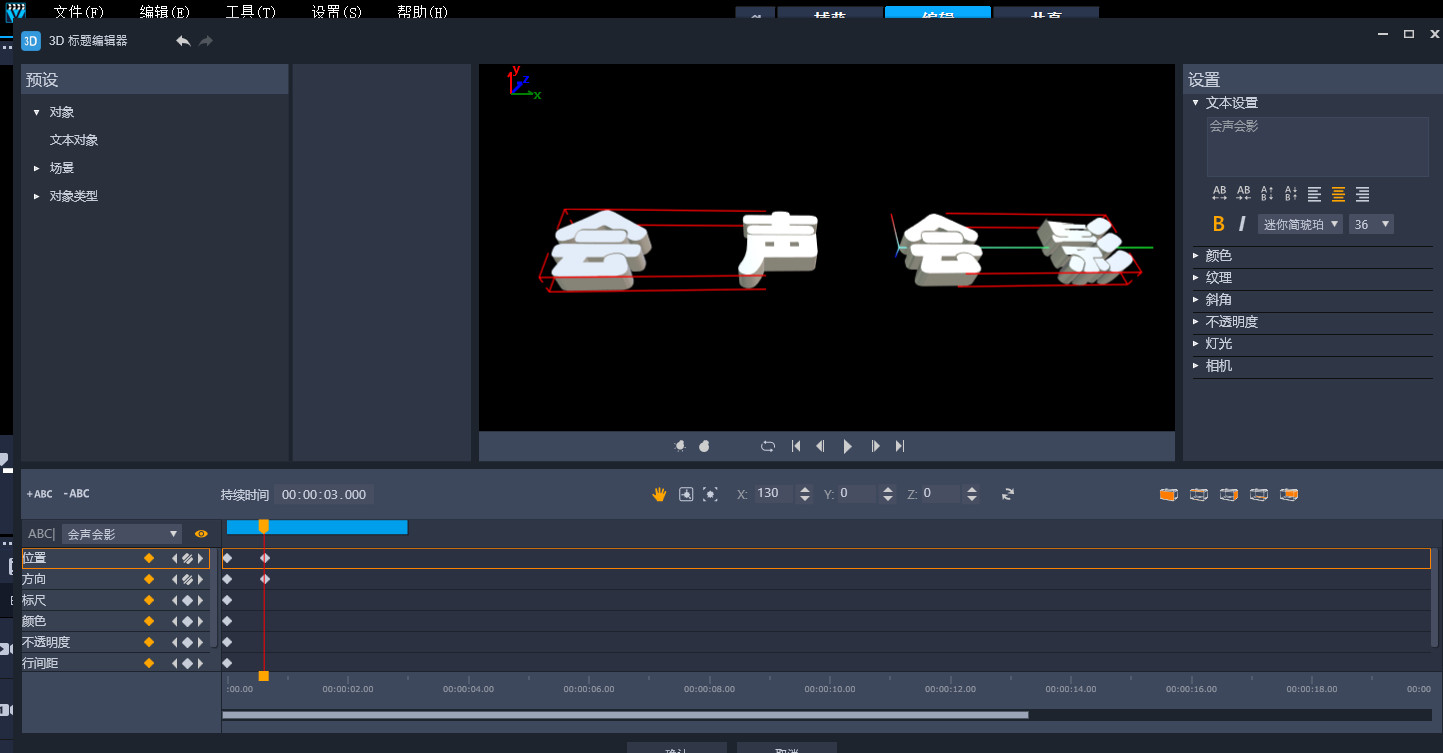Click the fifth cube view icon
This screenshot has width=1443, height=753.
(x=1289, y=494)
